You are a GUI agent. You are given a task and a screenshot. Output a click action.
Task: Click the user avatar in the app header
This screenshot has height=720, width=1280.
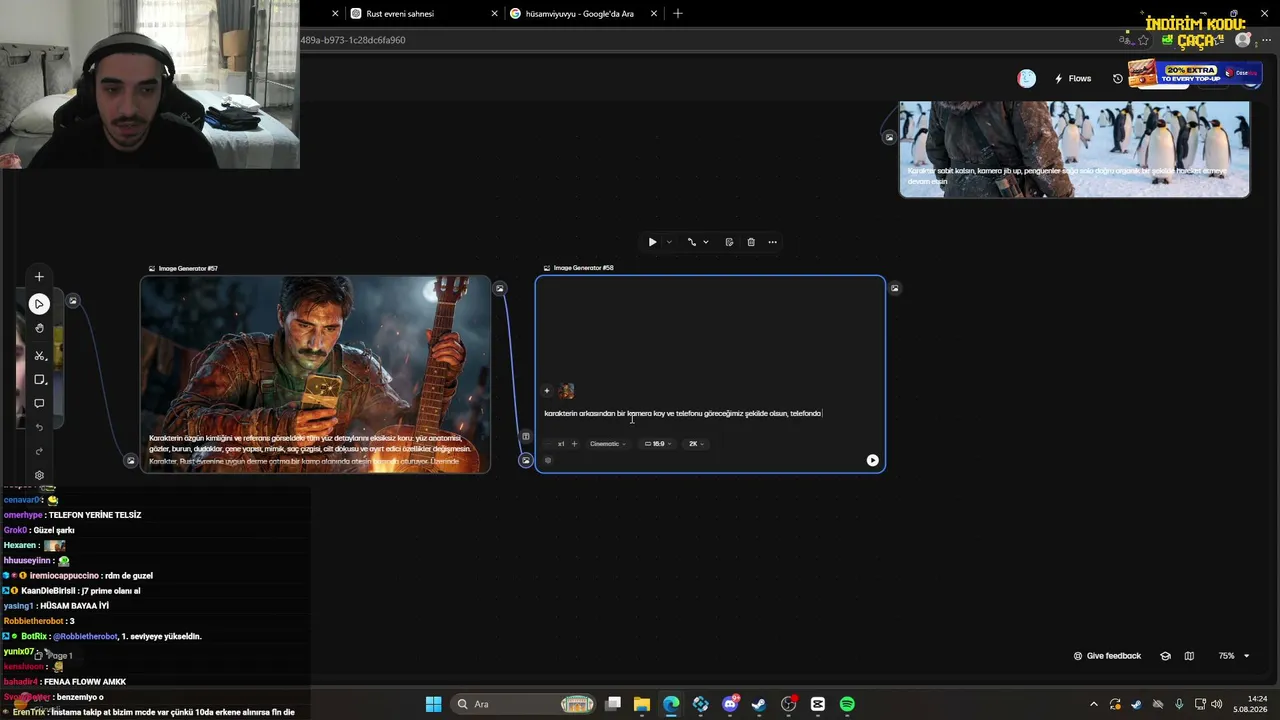coord(1027,79)
